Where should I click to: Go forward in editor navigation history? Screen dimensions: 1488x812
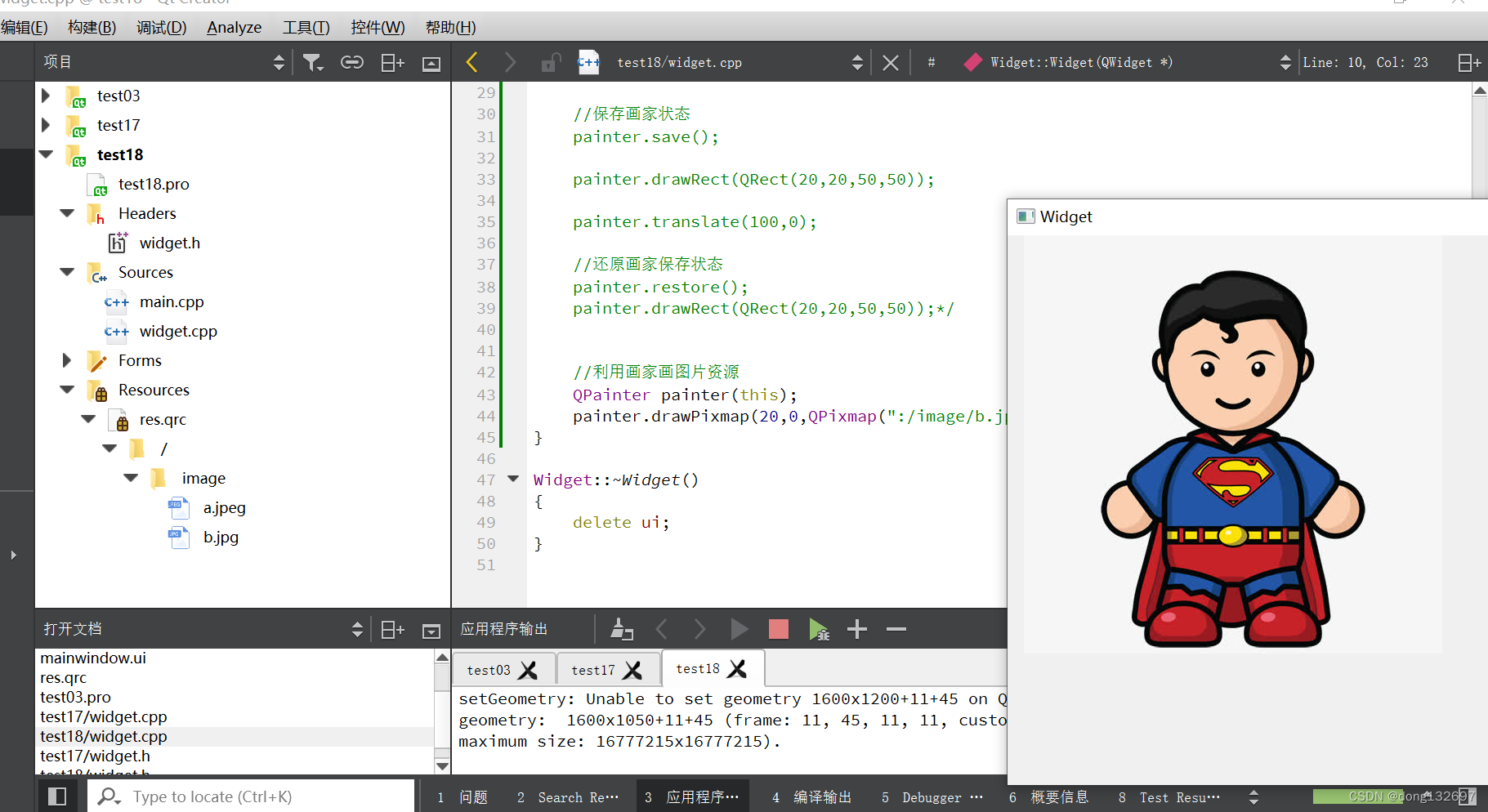tap(511, 62)
